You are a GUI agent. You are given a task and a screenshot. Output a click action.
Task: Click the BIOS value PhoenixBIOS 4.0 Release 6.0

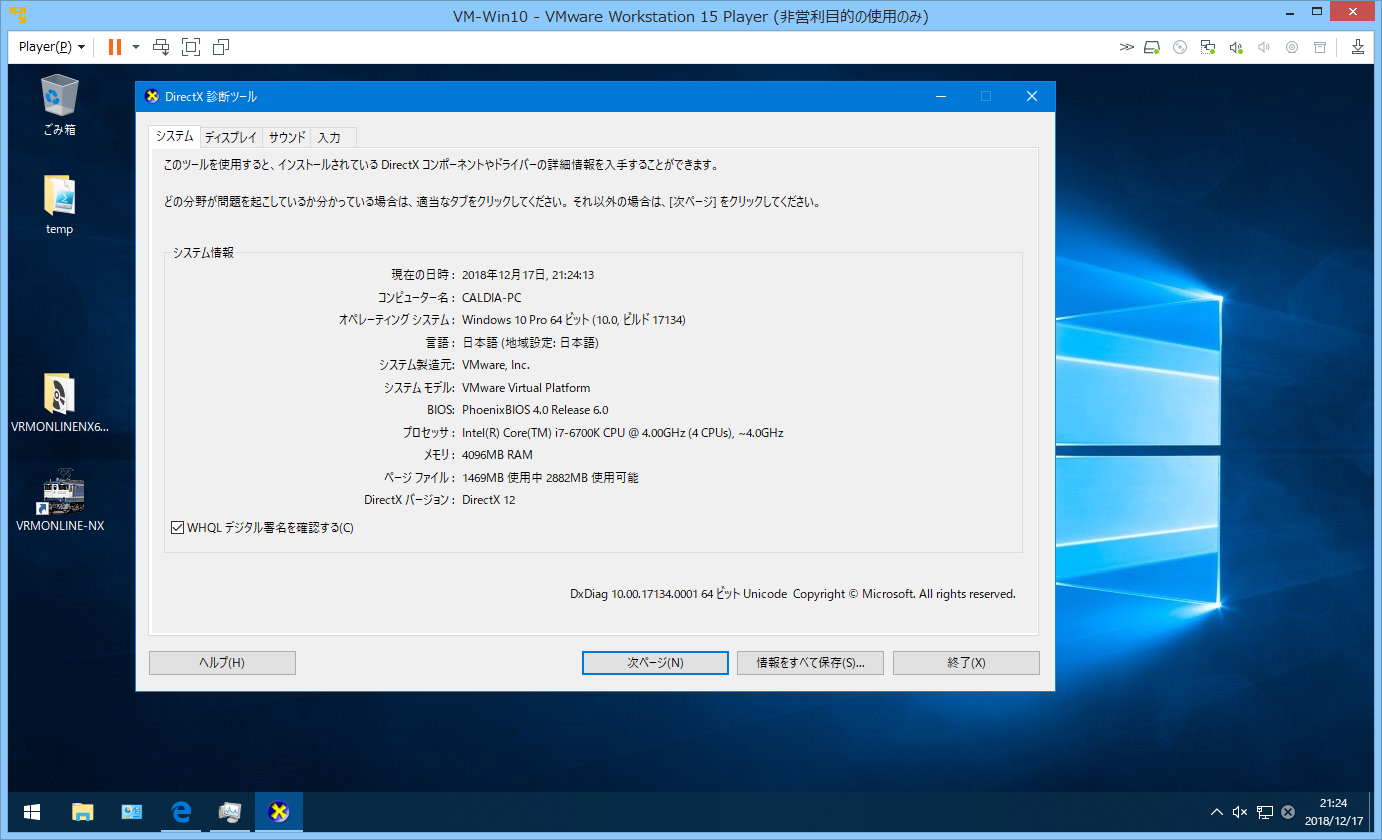(535, 410)
